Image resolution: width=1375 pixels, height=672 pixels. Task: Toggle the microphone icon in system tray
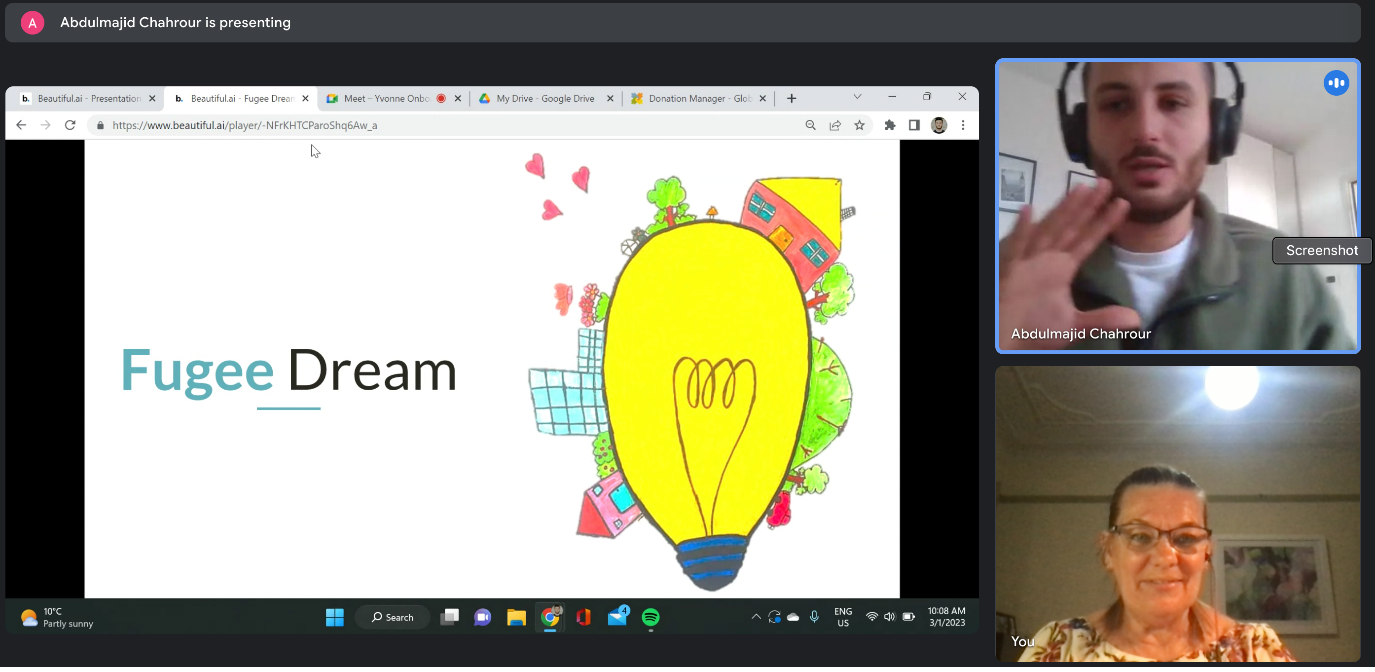pyautogui.click(x=815, y=617)
